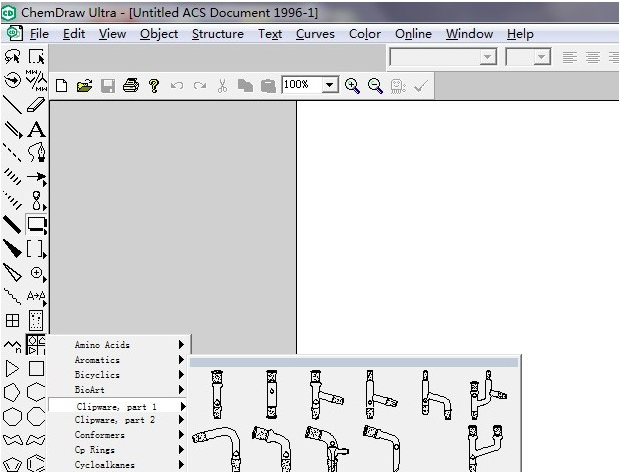Viewport: 620px width, 476px height.
Task: Select the Text tool letter A
Action: click(x=36, y=129)
